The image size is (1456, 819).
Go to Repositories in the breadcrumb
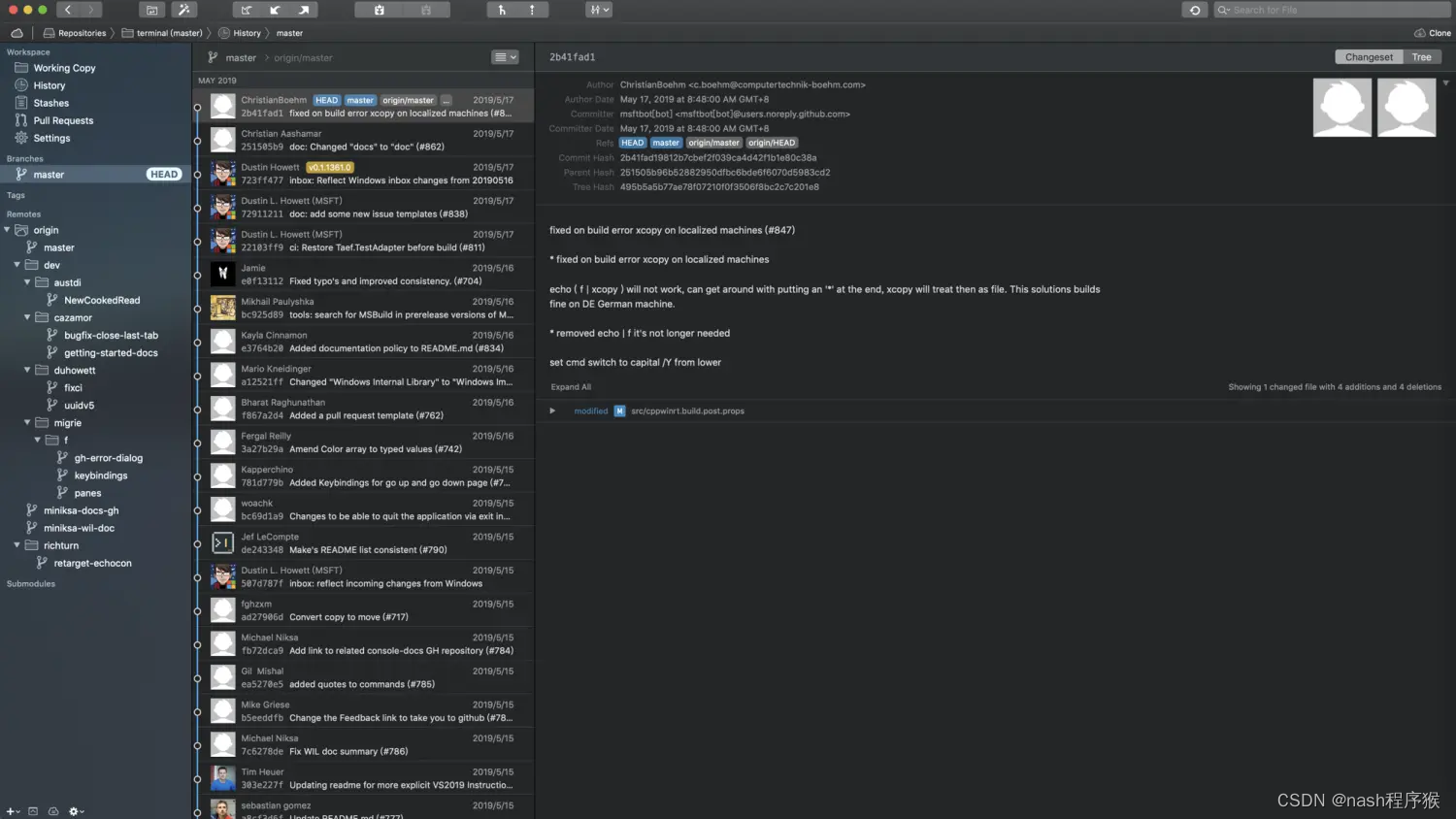(75, 33)
